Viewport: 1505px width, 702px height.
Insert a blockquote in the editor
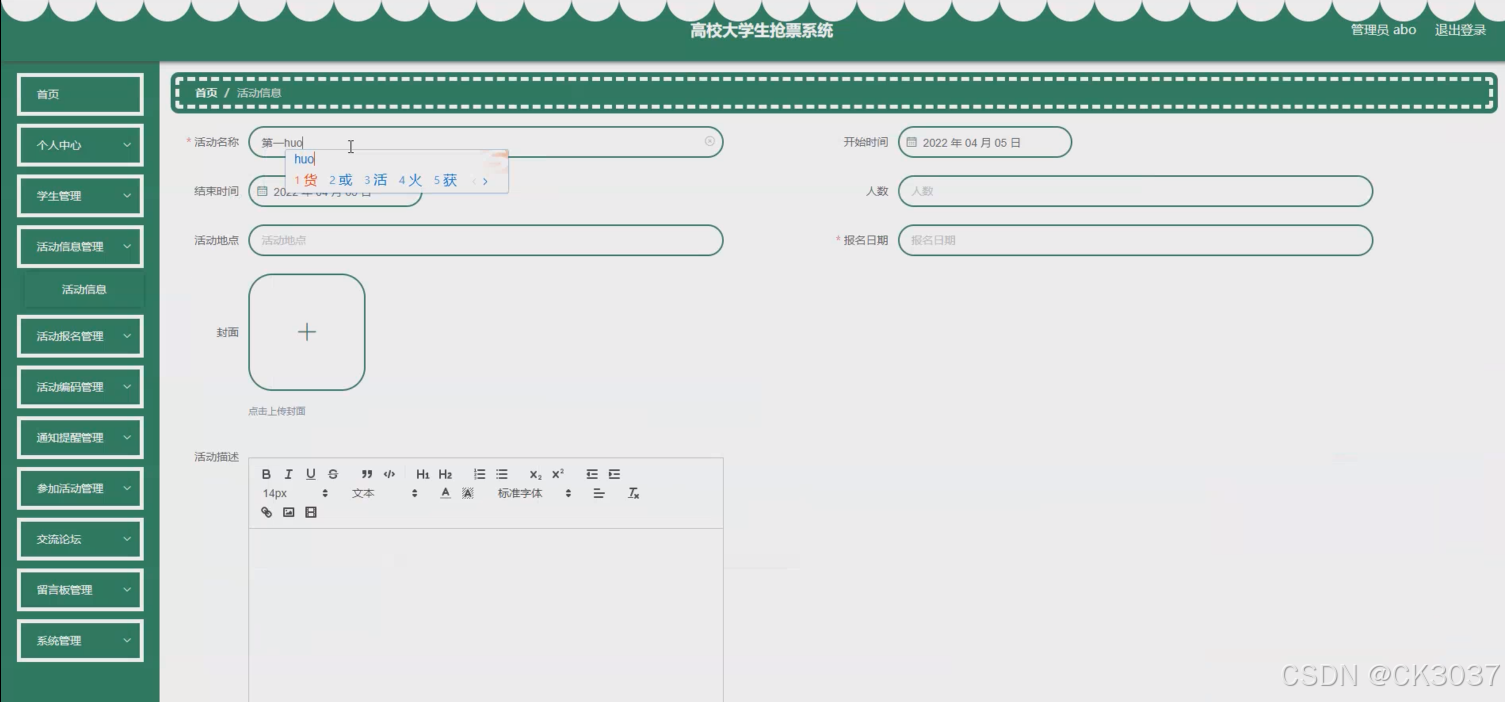coord(367,474)
